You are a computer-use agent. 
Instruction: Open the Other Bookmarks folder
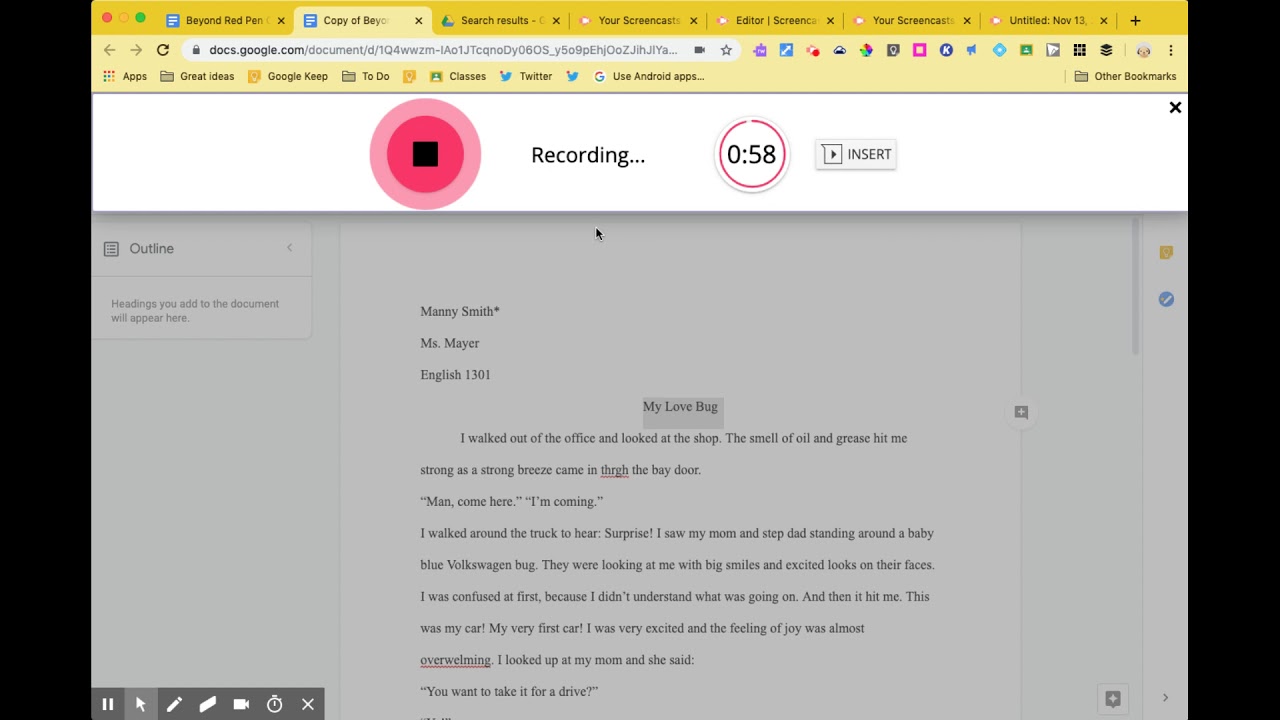pos(1125,76)
